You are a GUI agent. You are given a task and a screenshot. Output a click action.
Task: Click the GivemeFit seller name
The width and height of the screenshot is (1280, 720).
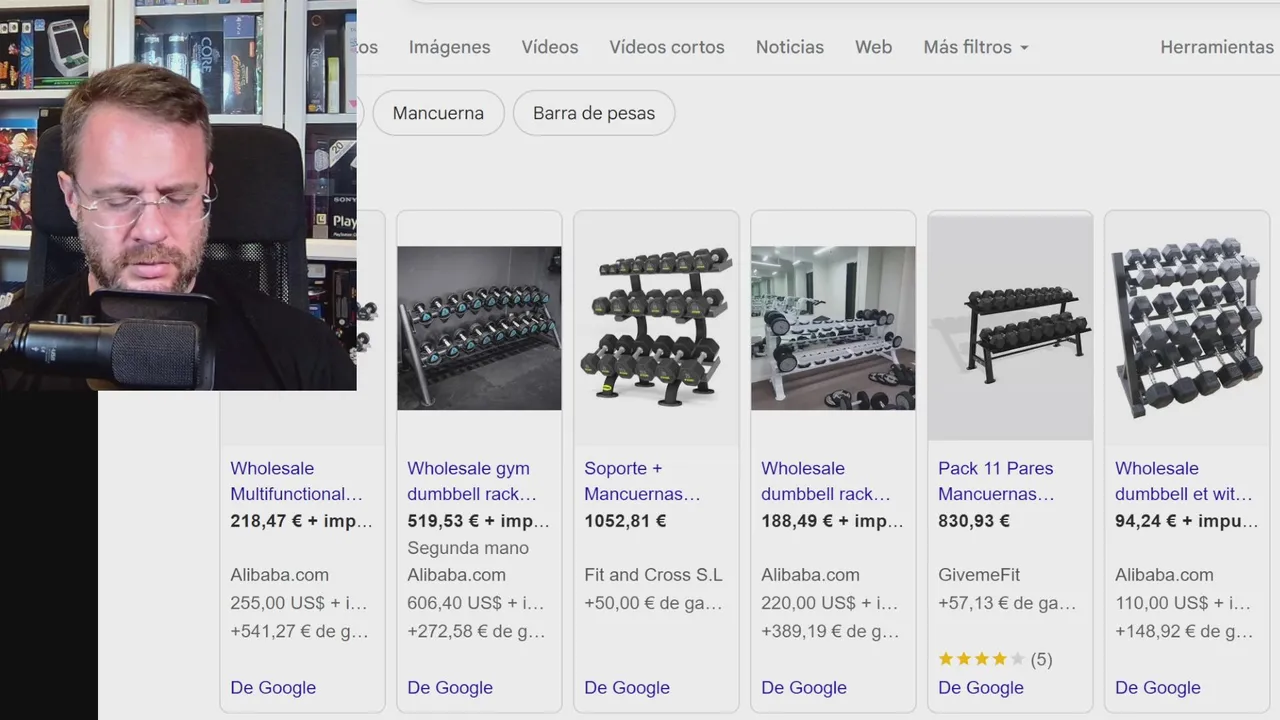tap(980, 575)
